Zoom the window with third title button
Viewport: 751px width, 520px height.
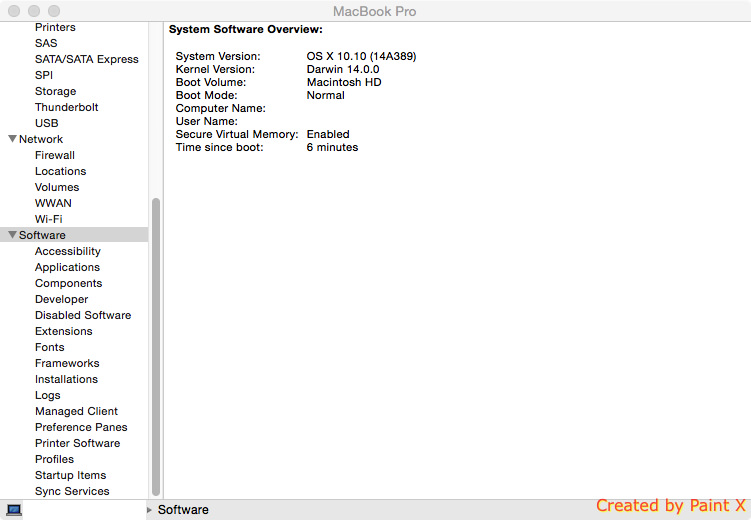click(54, 11)
